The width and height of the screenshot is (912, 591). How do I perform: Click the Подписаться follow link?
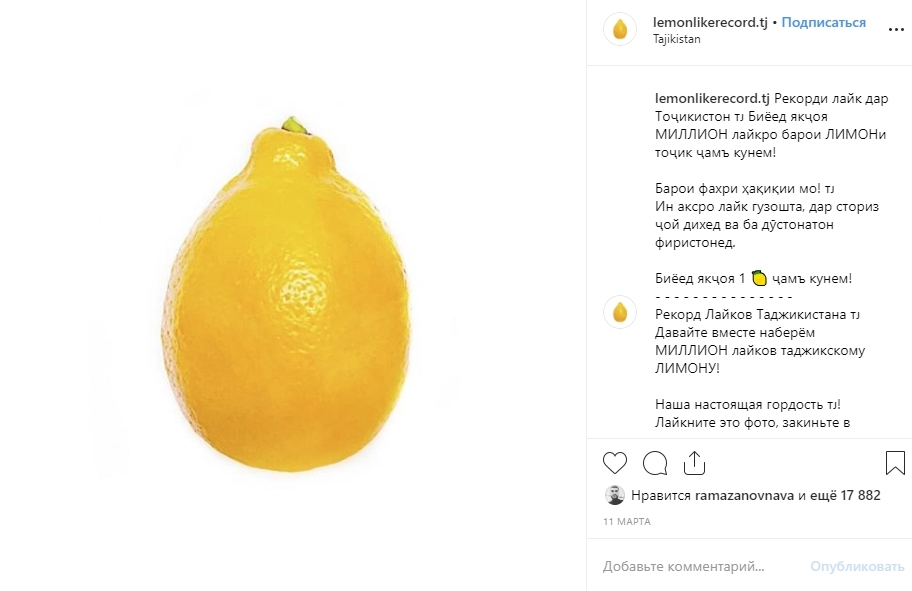[x=824, y=22]
